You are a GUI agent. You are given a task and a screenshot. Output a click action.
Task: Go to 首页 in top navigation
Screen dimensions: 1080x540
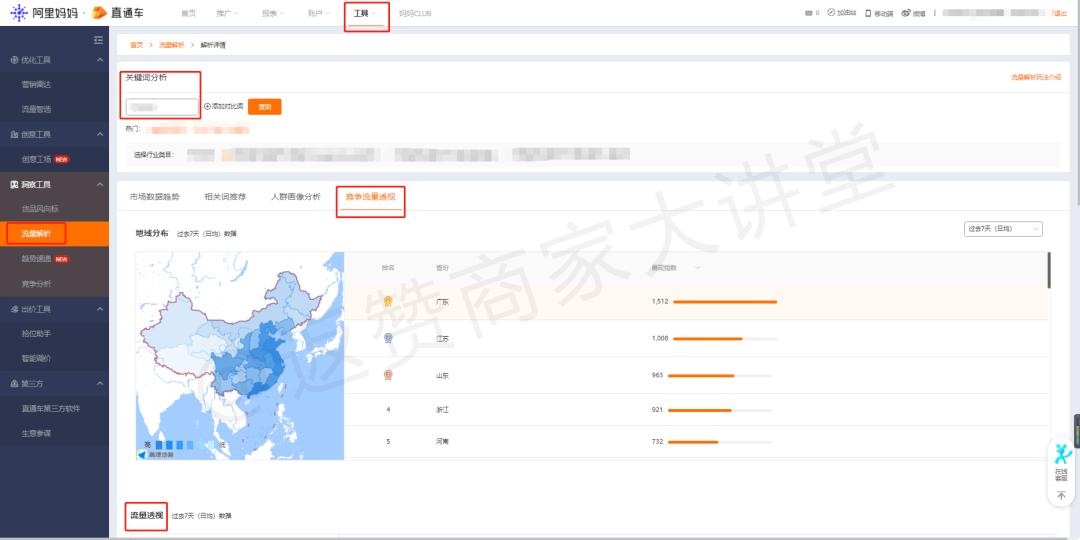[x=188, y=13]
